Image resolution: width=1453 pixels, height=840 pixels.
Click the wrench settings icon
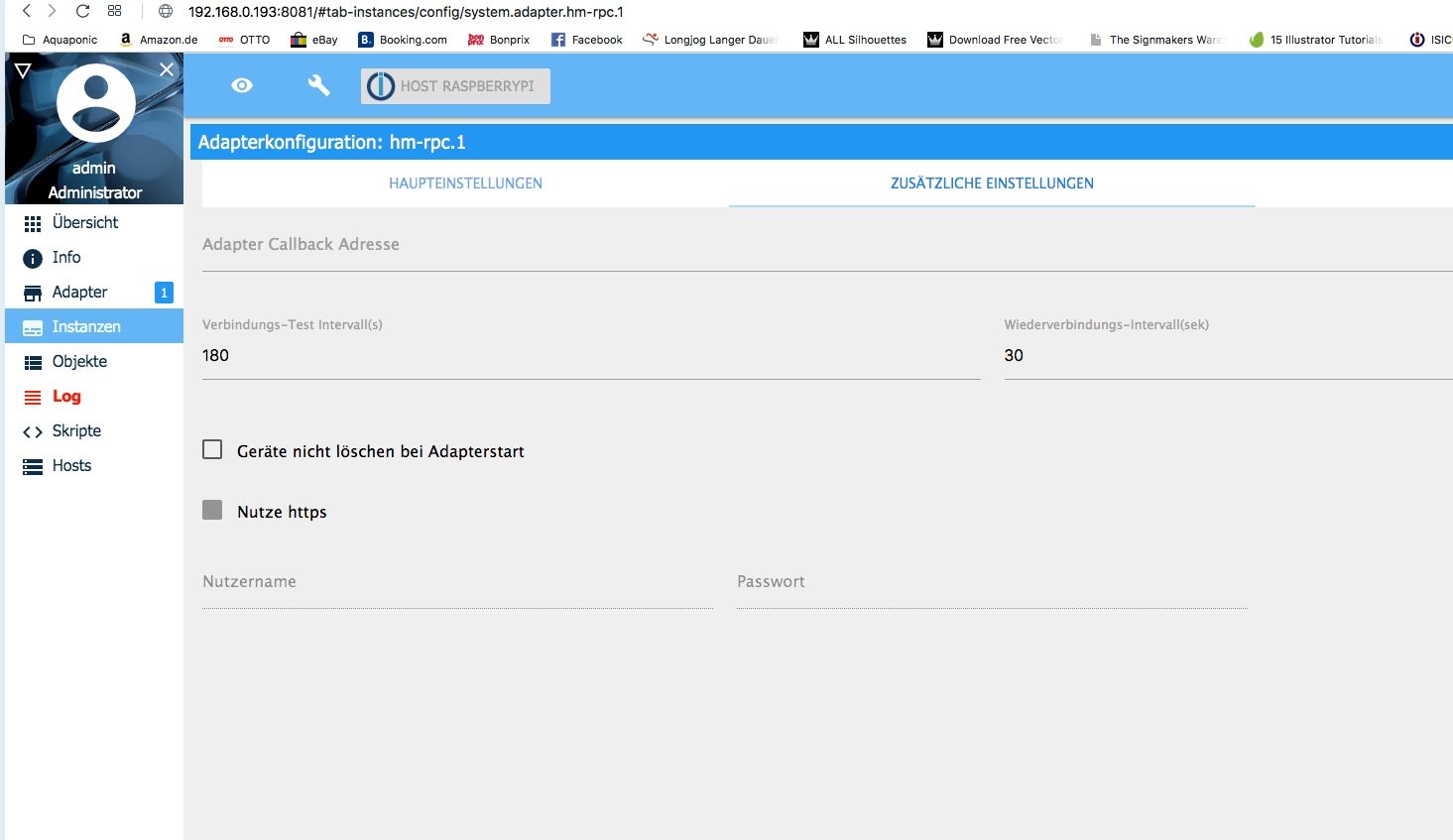coord(318,86)
